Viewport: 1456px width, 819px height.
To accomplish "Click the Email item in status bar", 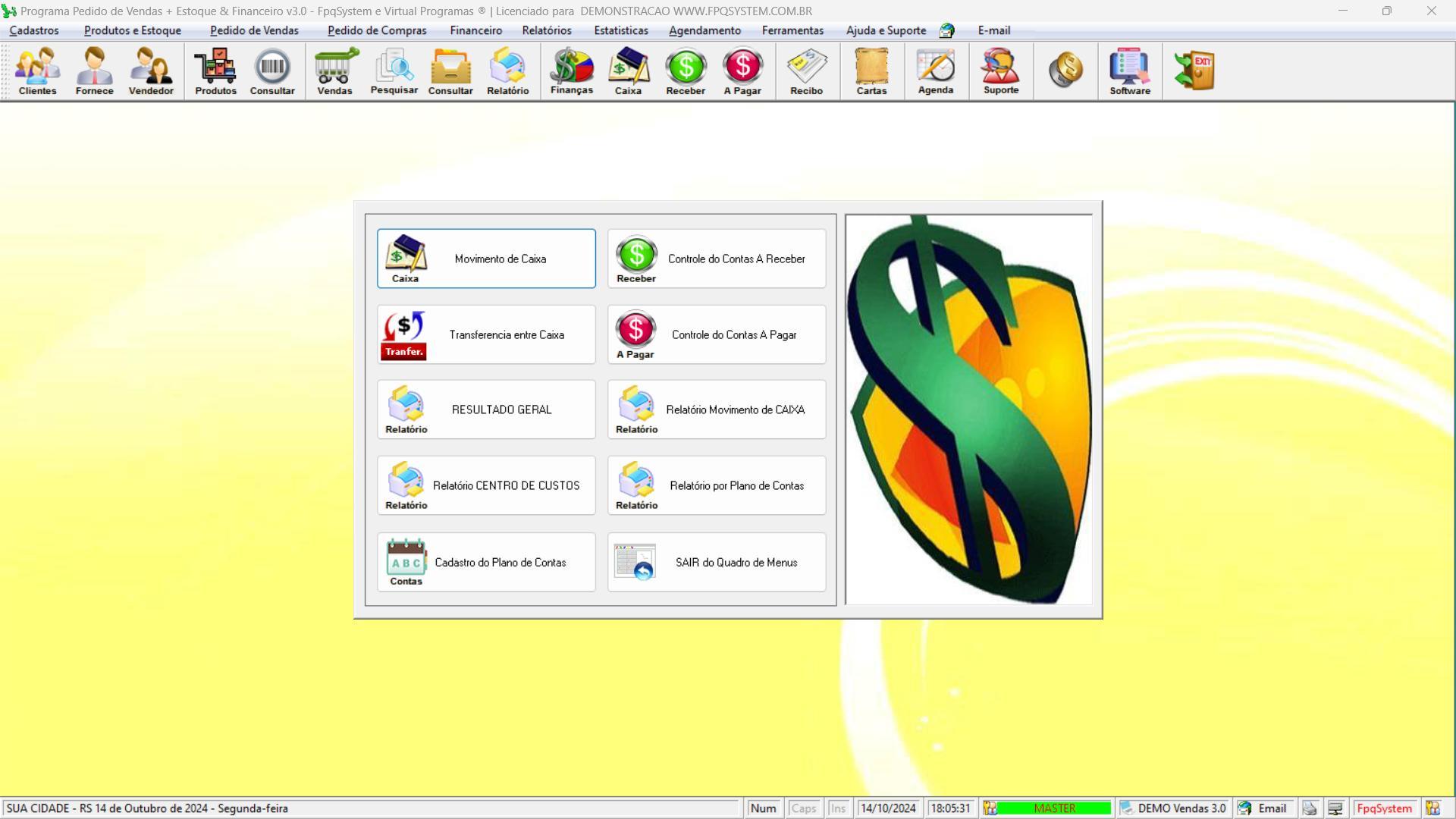I will [x=1263, y=808].
